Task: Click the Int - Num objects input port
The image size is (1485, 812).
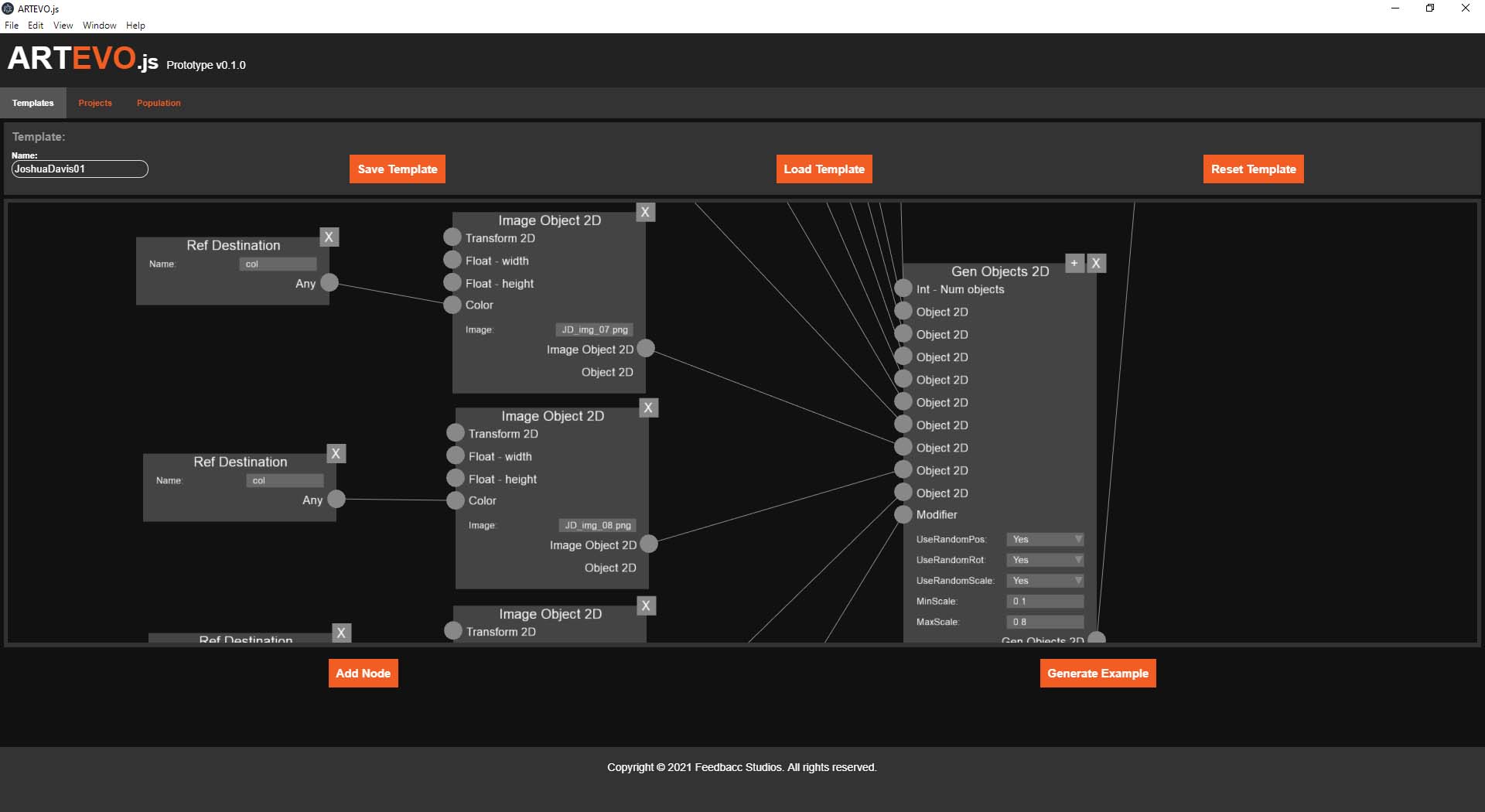Action: coord(903,288)
